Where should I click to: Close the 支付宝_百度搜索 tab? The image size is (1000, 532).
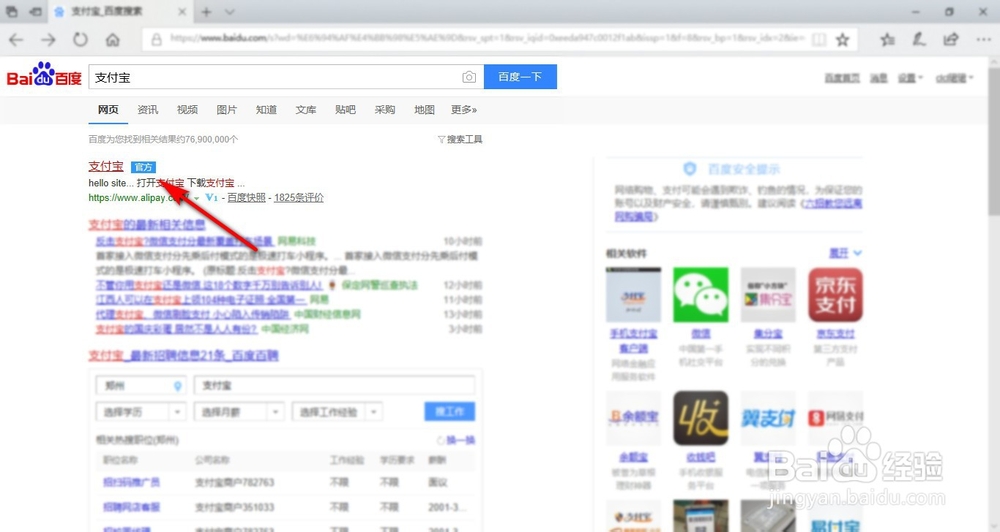(x=182, y=11)
